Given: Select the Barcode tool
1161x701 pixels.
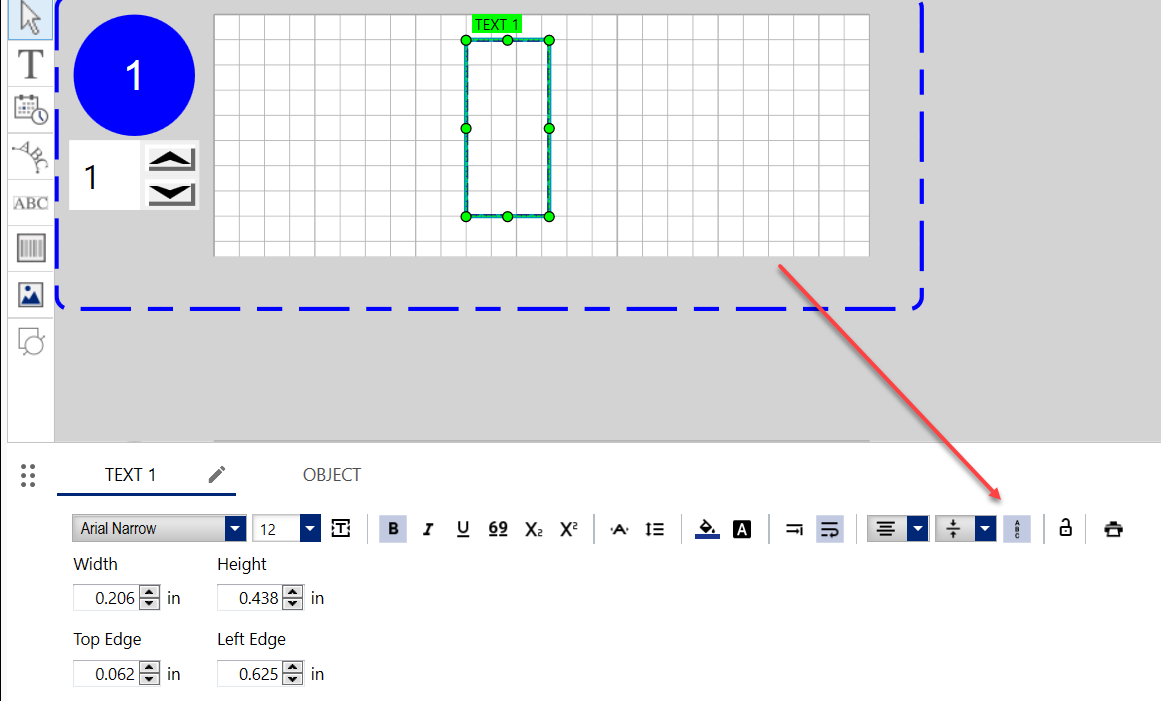Looking at the screenshot, I should [x=31, y=247].
